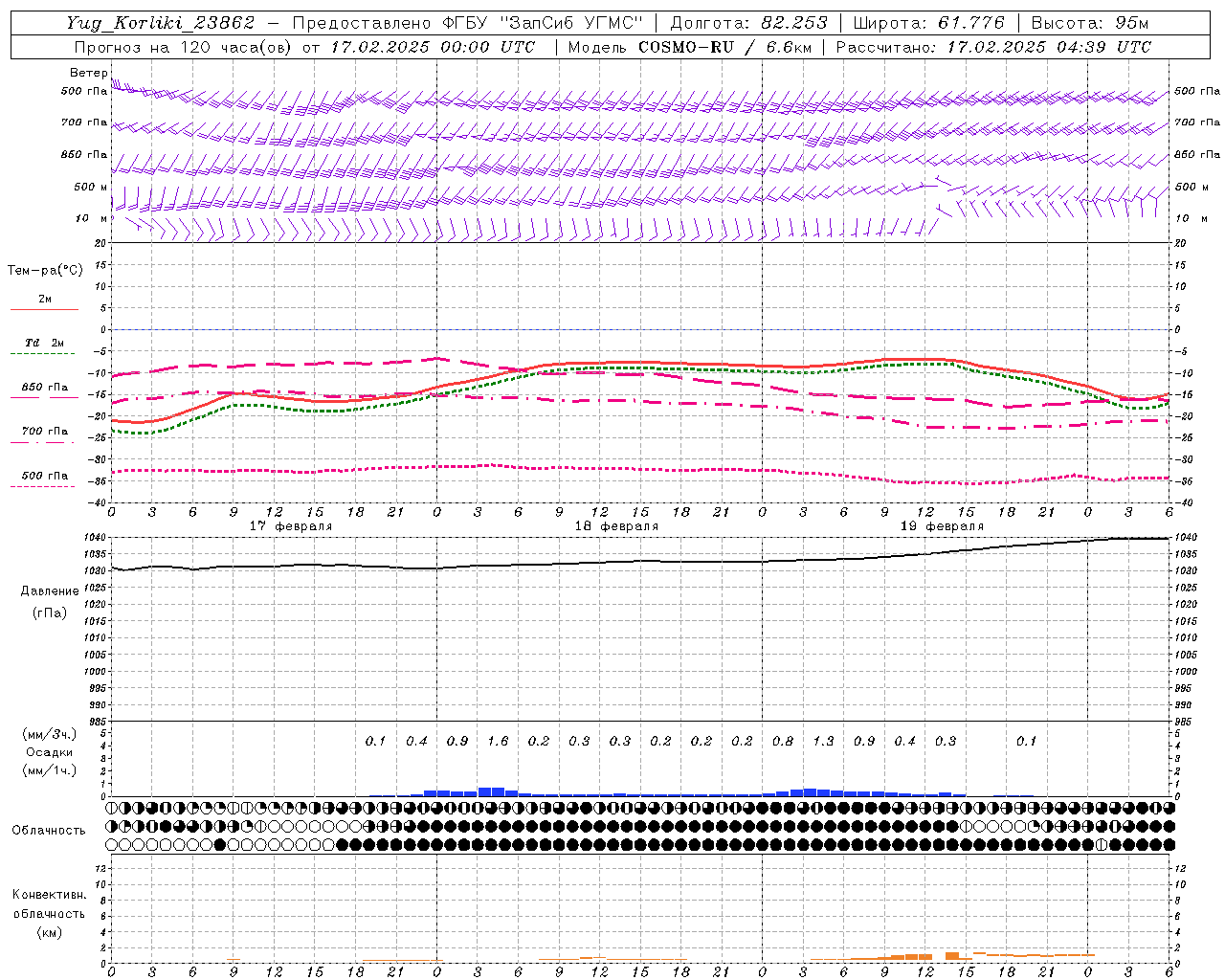Click the 17 февраля date label

[291, 526]
